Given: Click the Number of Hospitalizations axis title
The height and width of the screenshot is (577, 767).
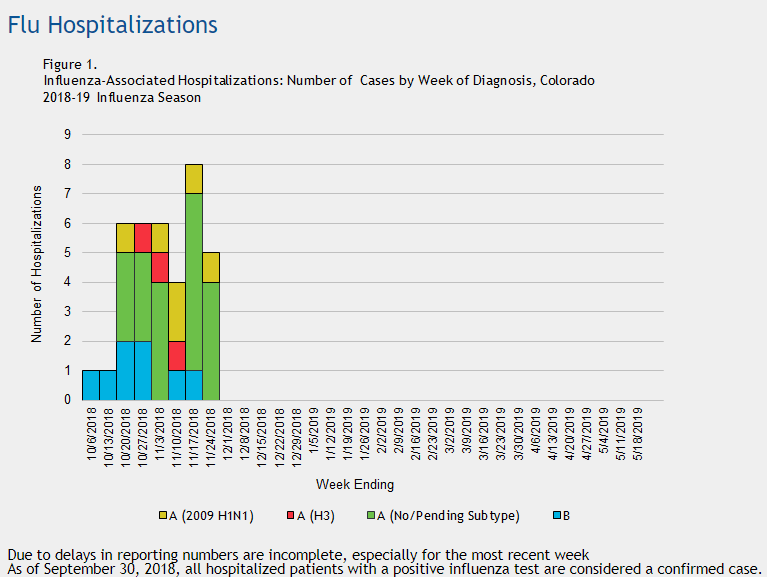Looking at the screenshot, I should coord(37,264).
